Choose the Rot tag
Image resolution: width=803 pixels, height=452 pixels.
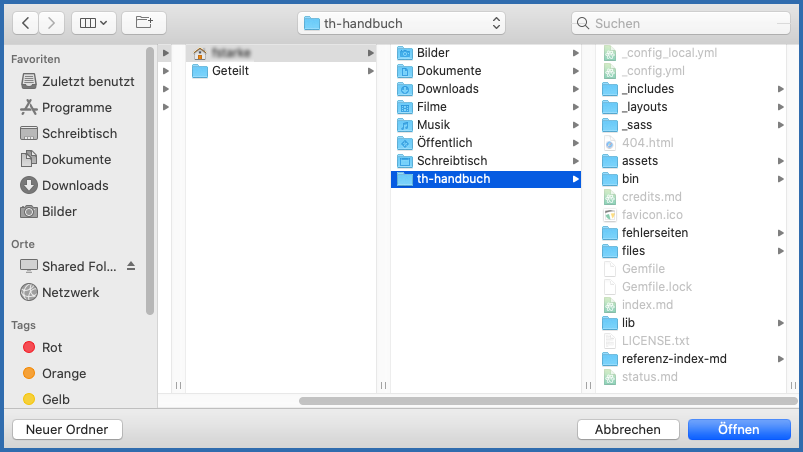tap(43, 348)
